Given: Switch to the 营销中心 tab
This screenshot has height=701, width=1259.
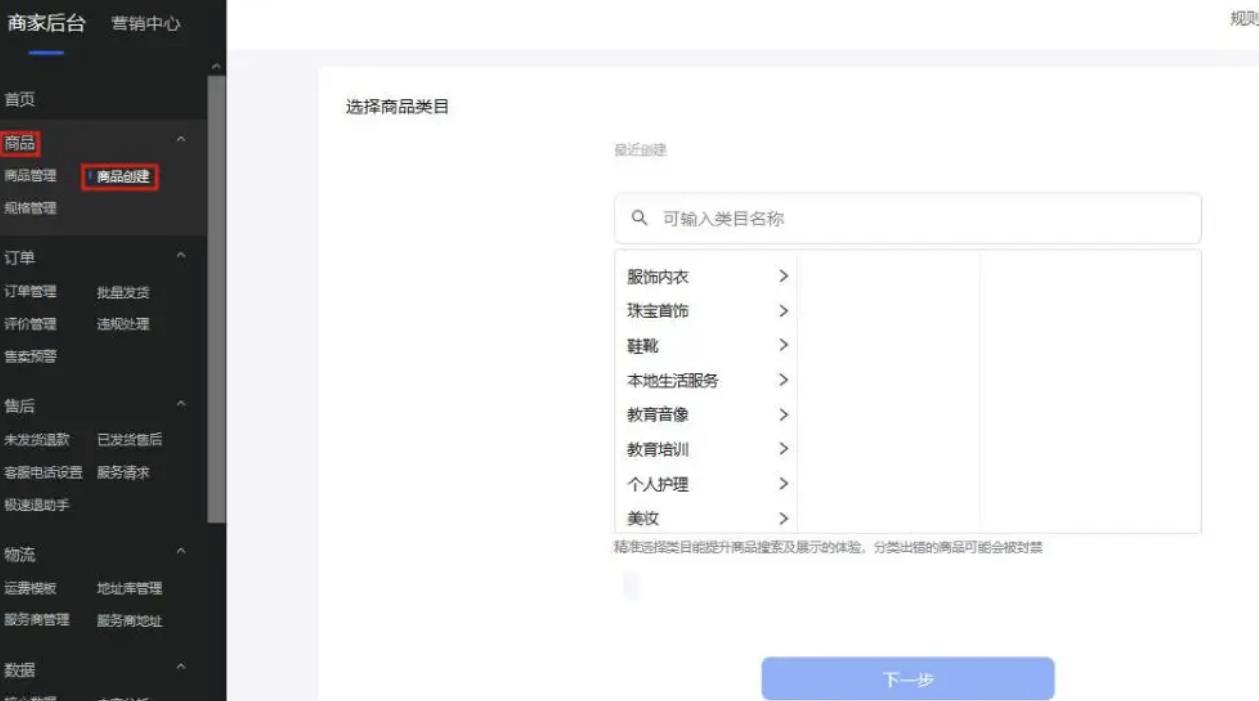Looking at the screenshot, I should click(146, 24).
